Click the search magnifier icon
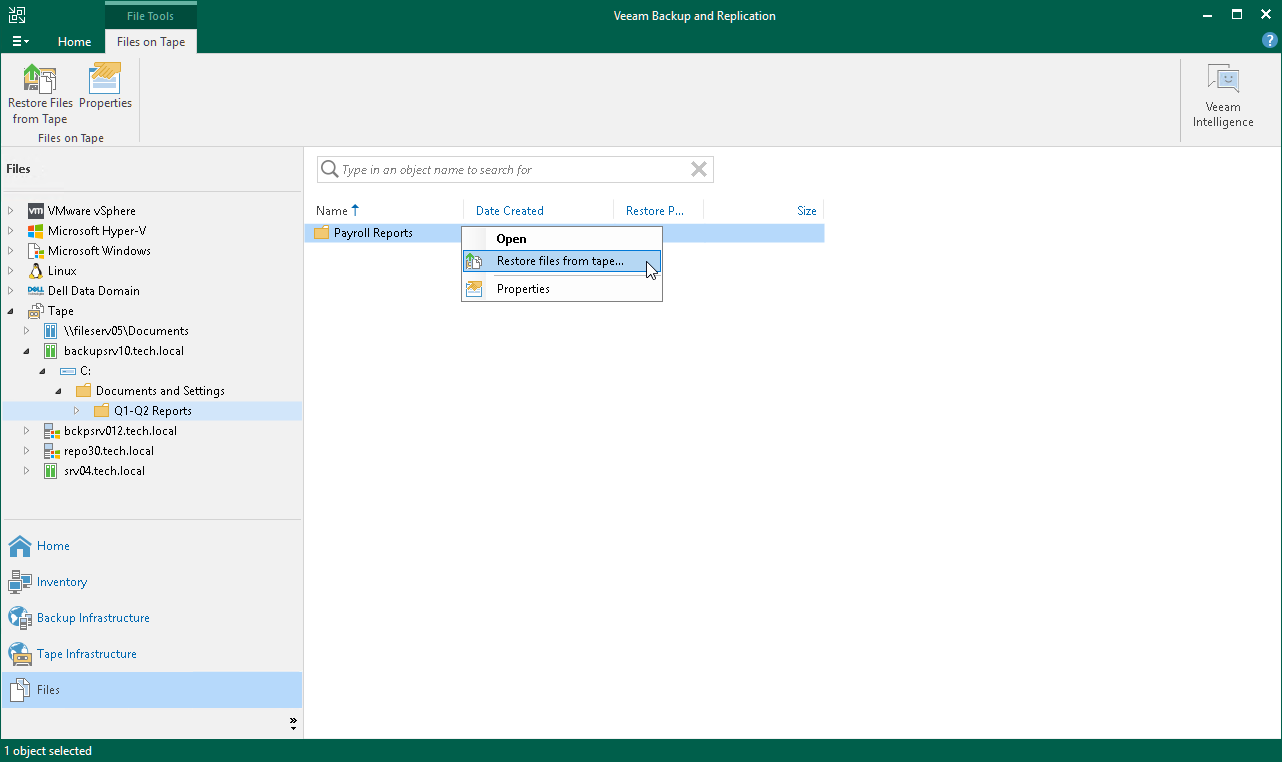Screen dimensions: 1282x762 click(x=329, y=170)
